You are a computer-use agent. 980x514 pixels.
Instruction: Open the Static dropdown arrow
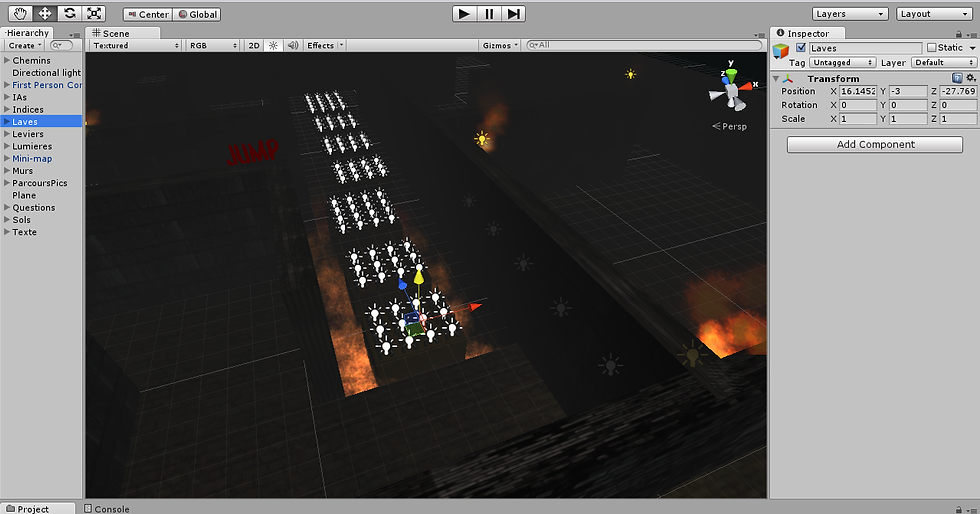point(972,48)
